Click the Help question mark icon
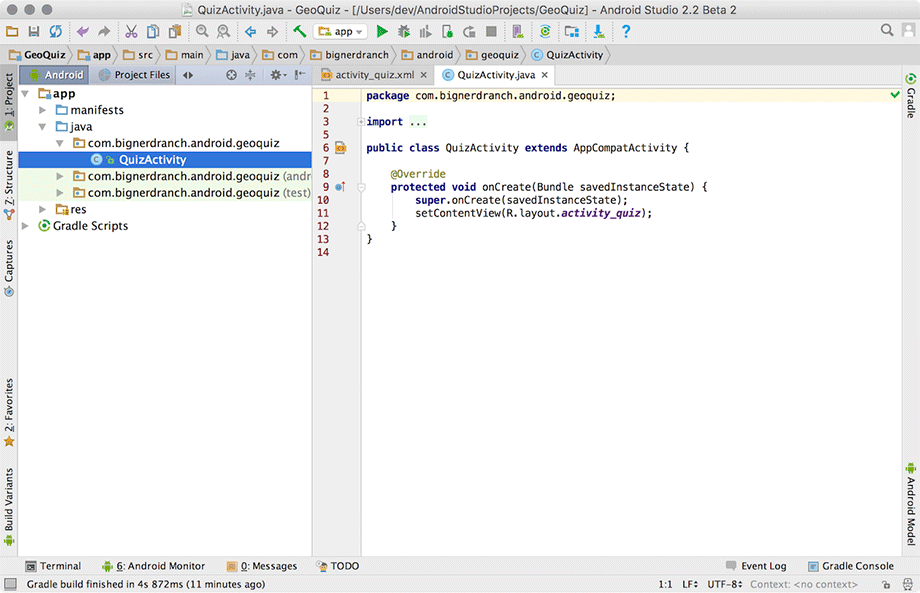The image size is (920, 593). point(625,31)
